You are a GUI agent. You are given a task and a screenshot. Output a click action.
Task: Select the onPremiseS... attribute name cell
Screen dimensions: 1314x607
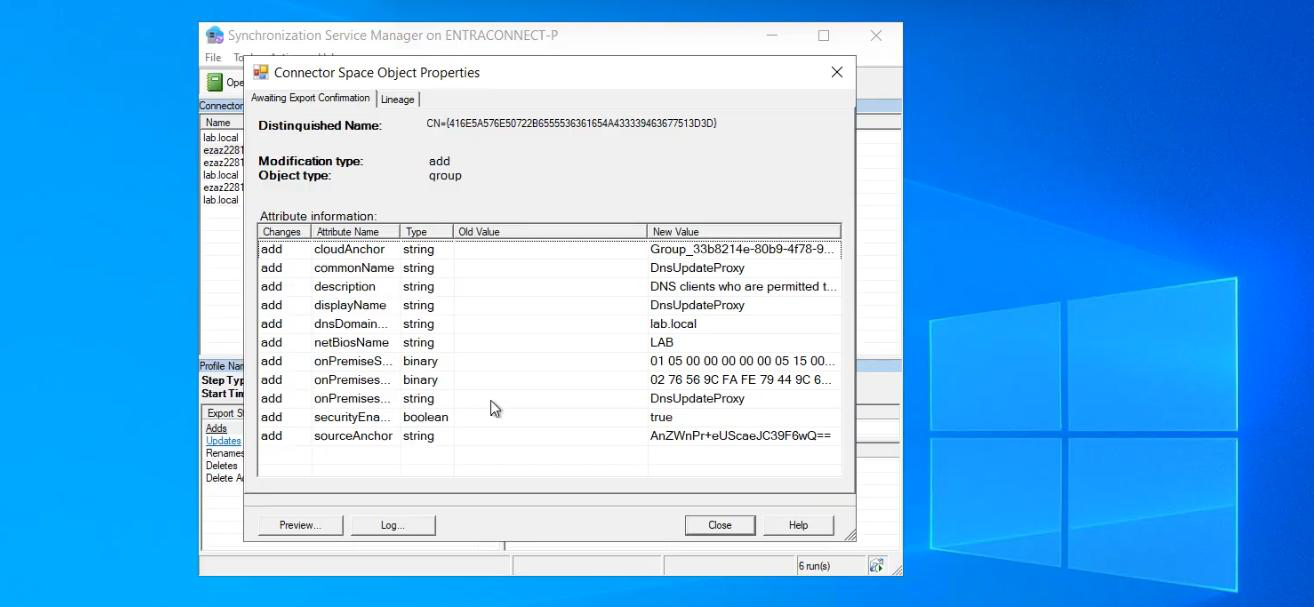(353, 361)
